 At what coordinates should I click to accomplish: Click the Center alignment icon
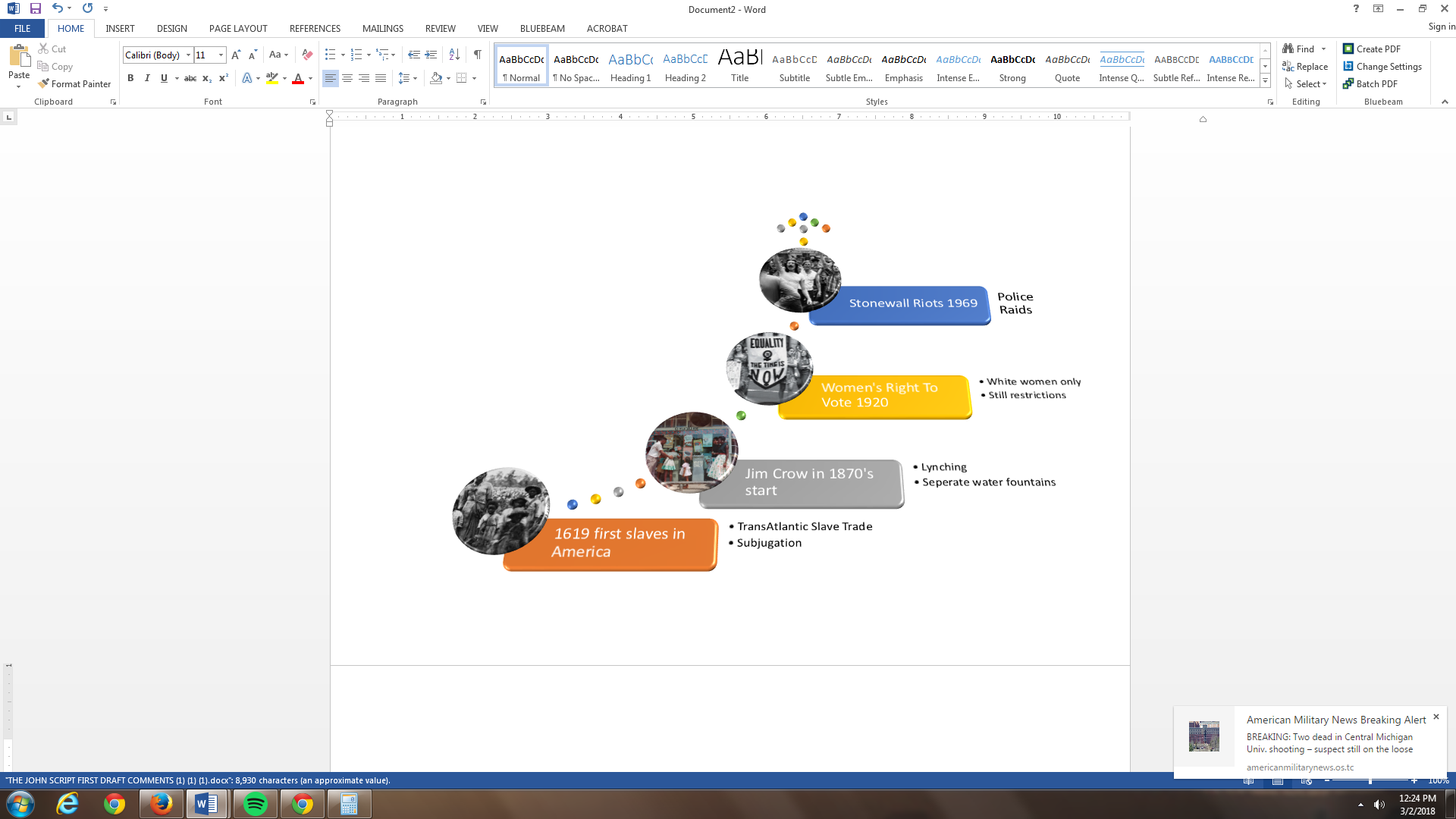(x=347, y=78)
